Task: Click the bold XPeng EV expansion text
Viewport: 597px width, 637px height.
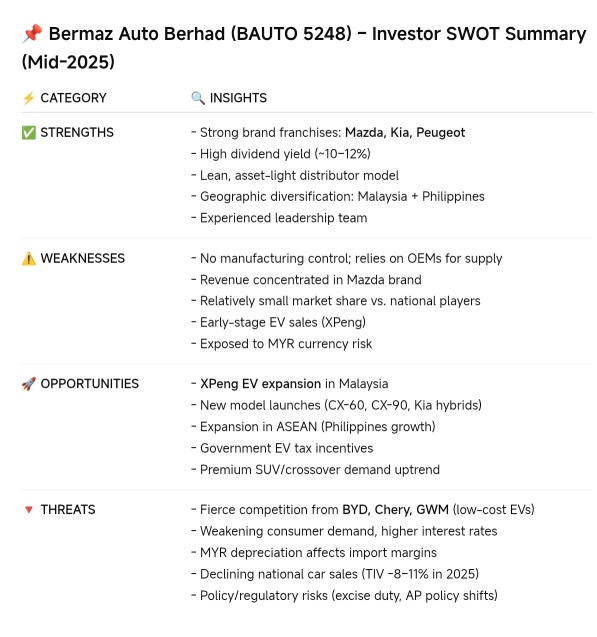Action: pos(260,384)
